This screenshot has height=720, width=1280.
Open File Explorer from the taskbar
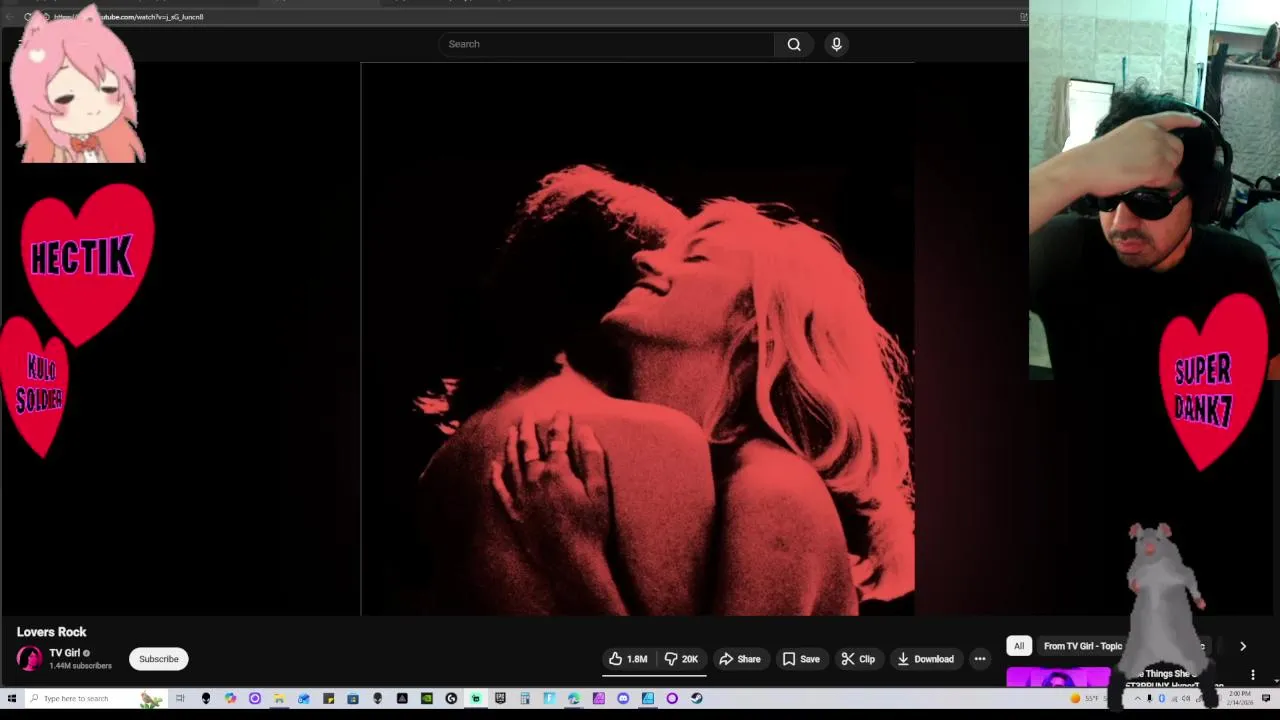[x=279, y=698]
